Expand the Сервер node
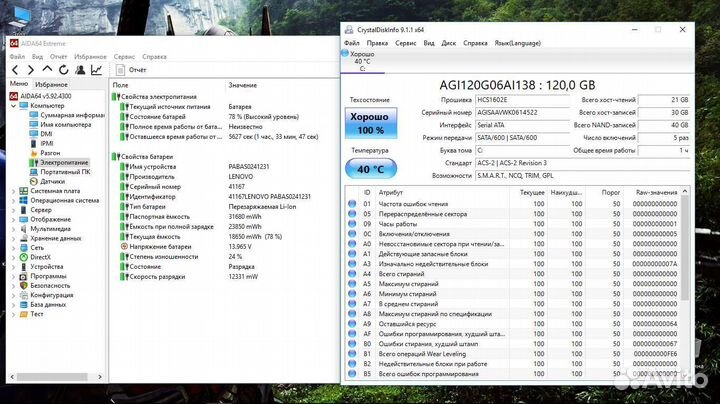This screenshot has width=720, height=404. (x=13, y=210)
